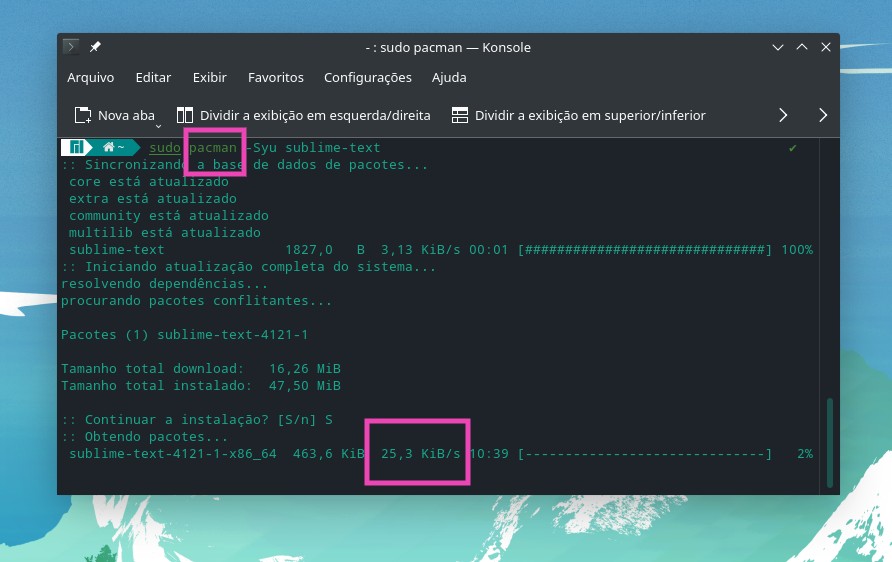Image resolution: width=892 pixels, height=562 pixels.
Task: Click the line 'extra está atualizado'
Action: tap(153, 199)
